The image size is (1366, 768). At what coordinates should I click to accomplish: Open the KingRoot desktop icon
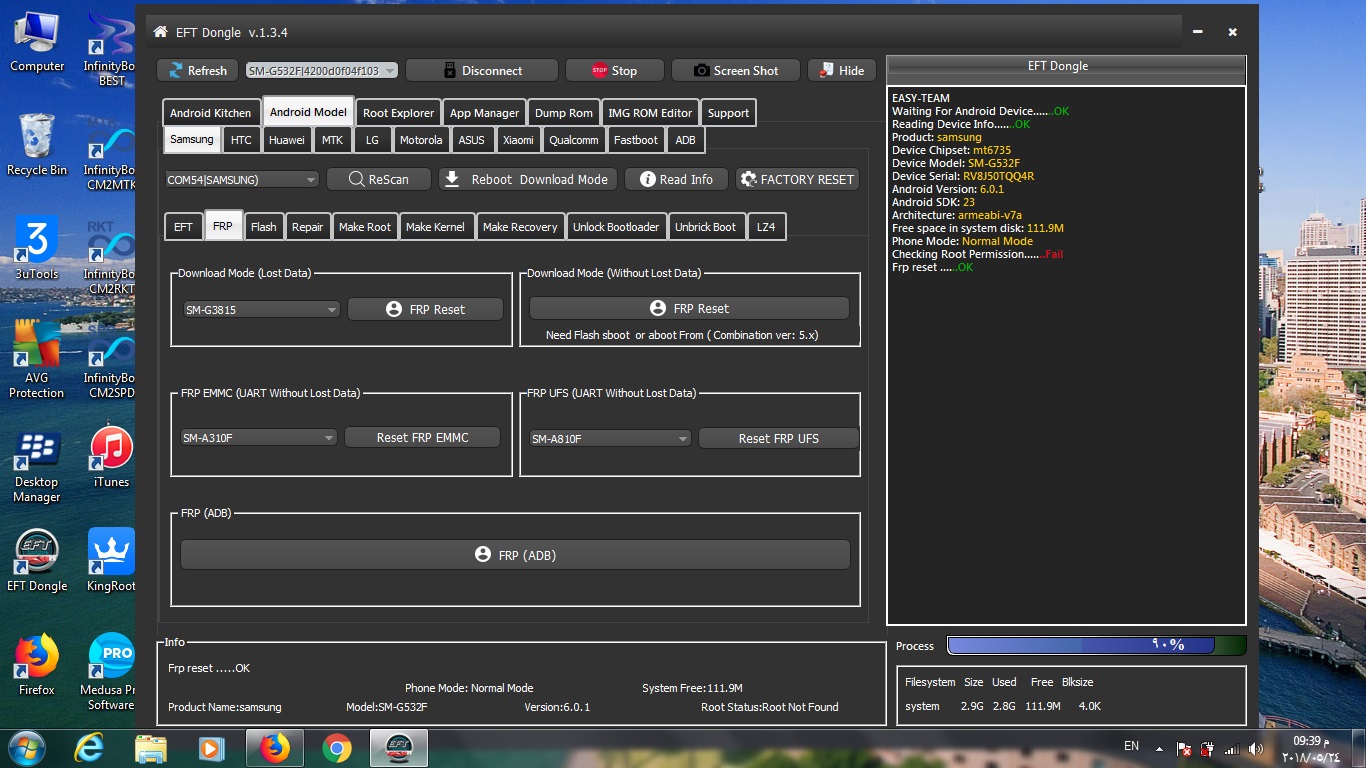[111, 560]
